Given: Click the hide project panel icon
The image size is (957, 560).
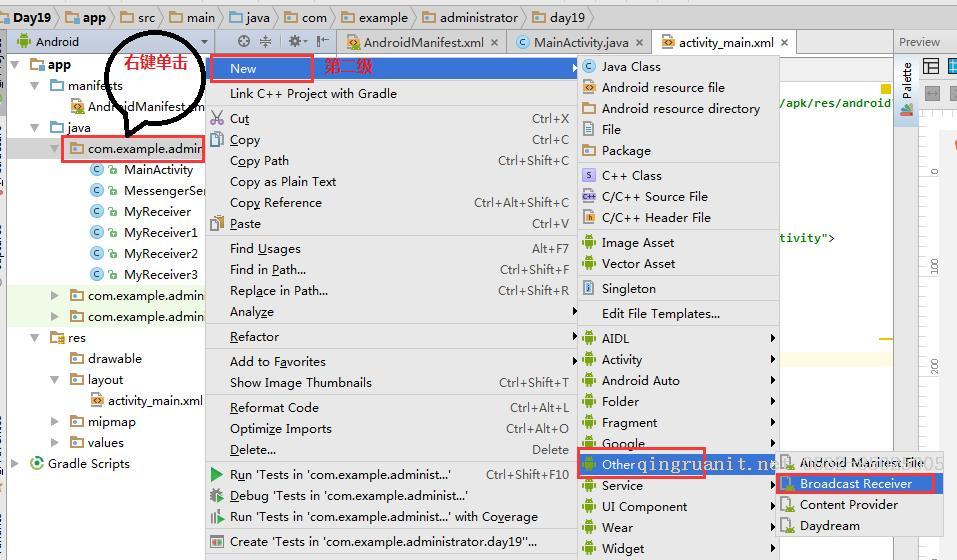Looking at the screenshot, I should tap(322, 41).
